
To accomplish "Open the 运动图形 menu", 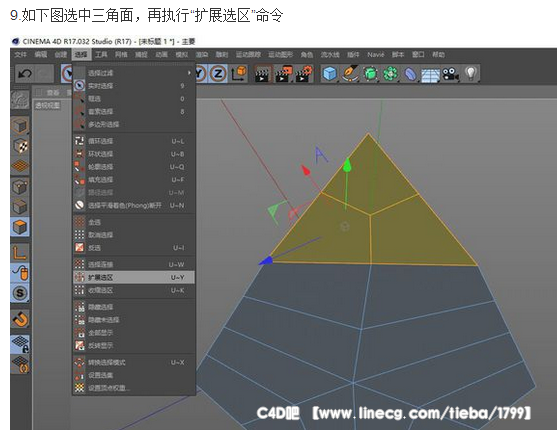I will (281, 54).
